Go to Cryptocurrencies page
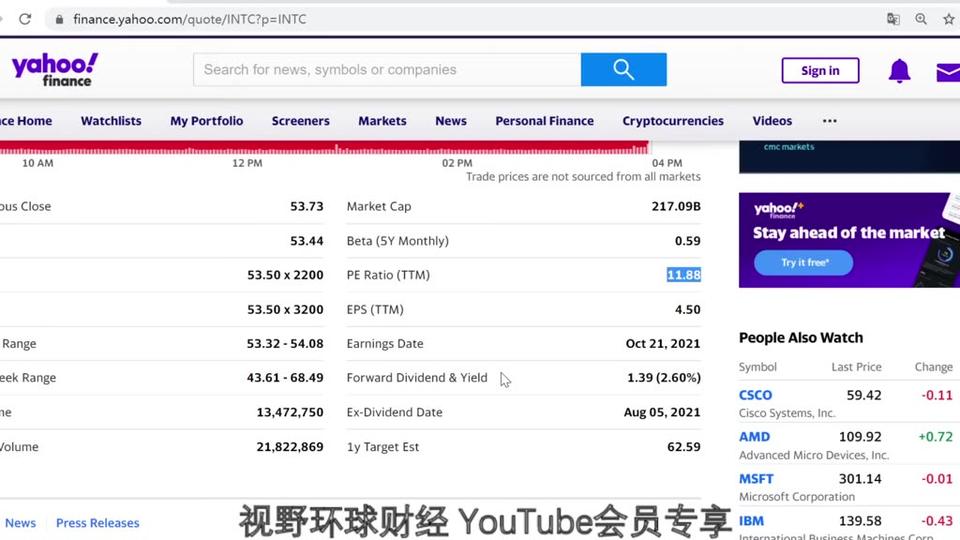The height and width of the screenshot is (540, 960). [x=673, y=121]
